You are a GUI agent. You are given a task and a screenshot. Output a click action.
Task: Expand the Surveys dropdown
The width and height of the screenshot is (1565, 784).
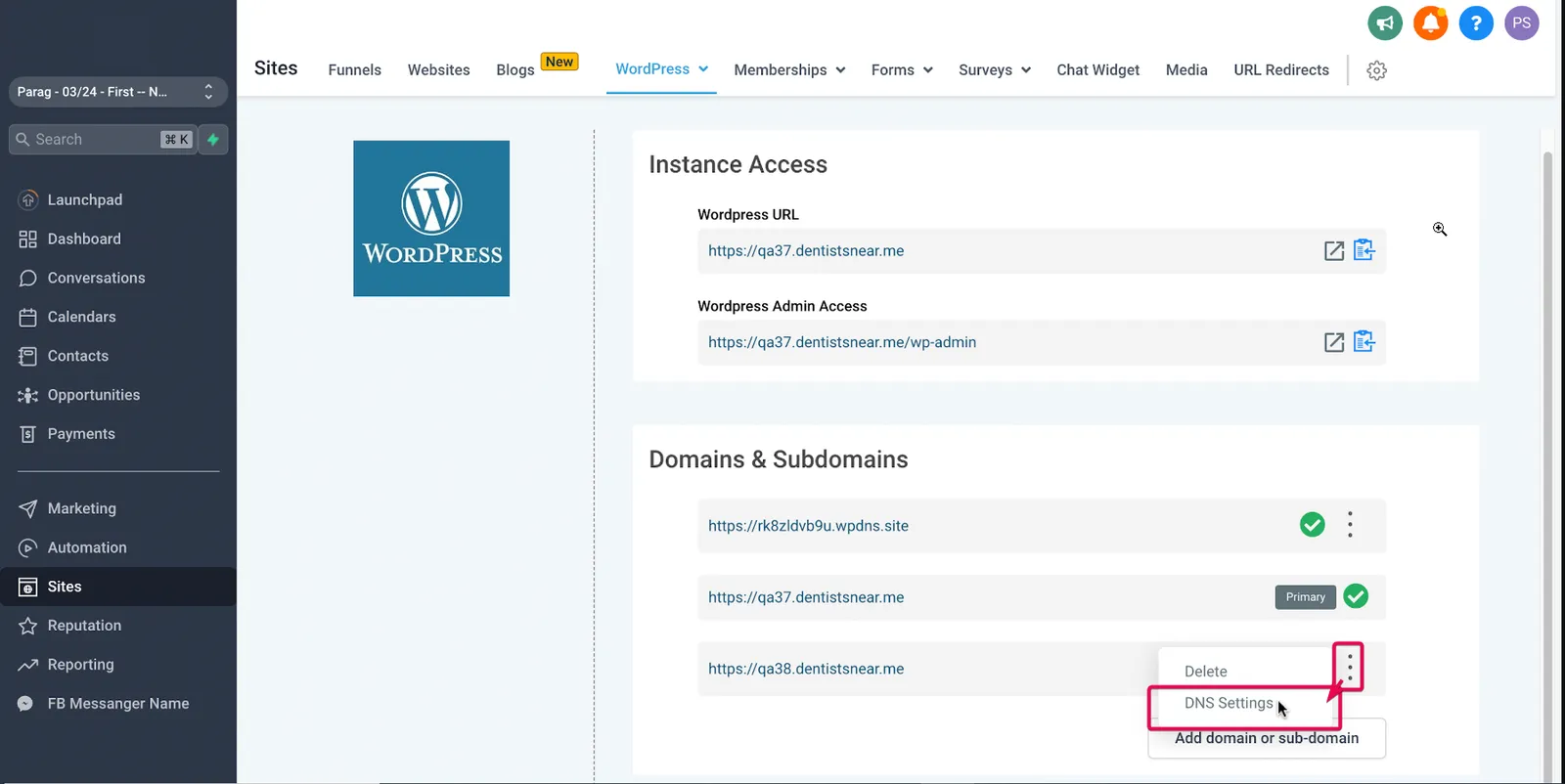click(x=995, y=70)
